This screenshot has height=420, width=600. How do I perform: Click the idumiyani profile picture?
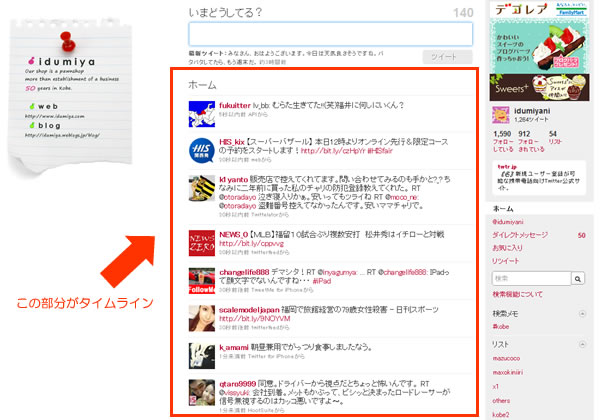(501, 115)
